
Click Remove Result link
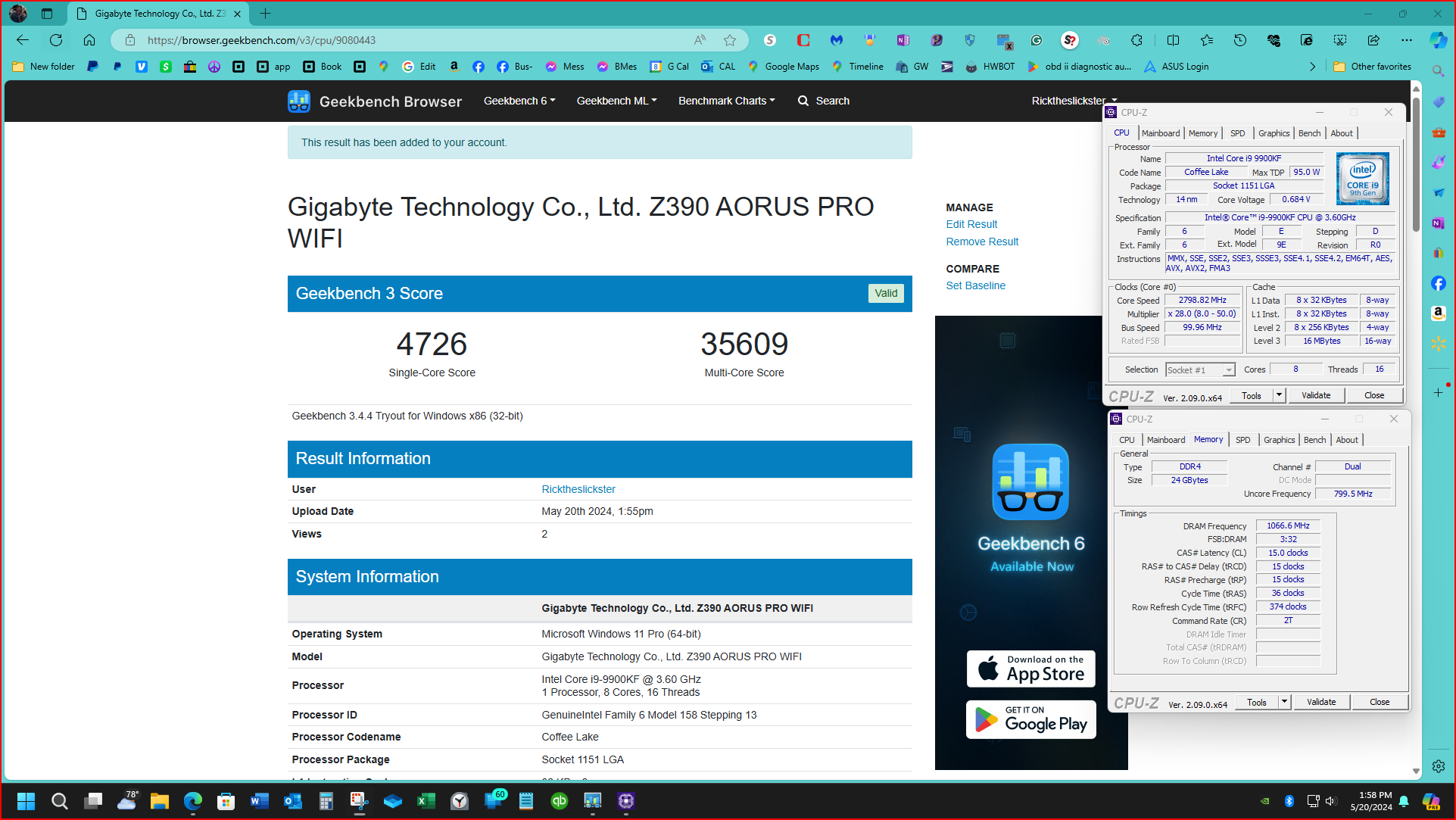(x=982, y=242)
